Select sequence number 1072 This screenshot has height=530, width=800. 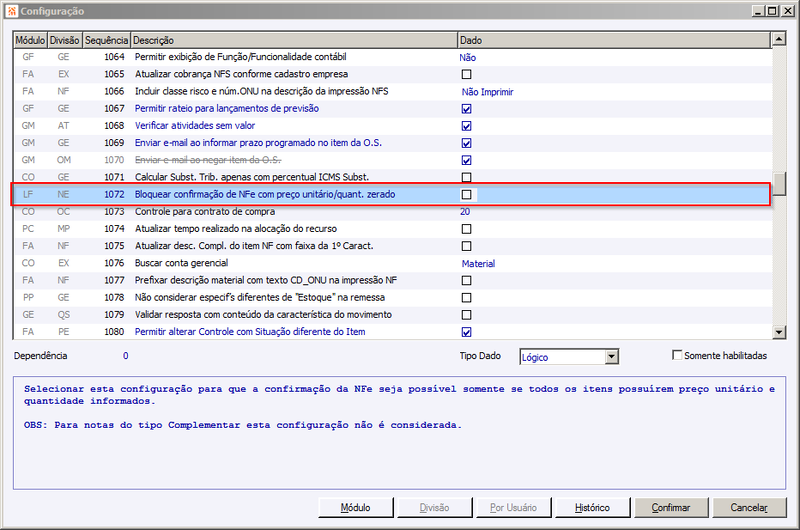(114, 194)
